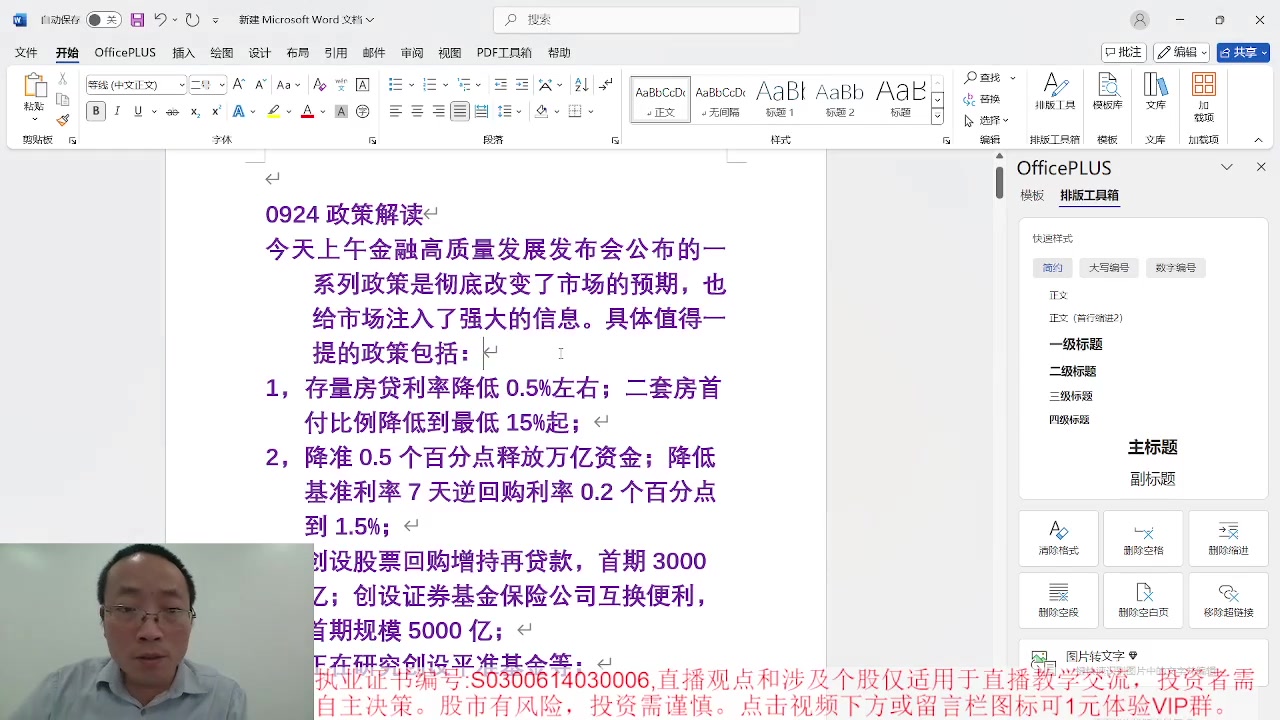Click the 共享 share button
1280x720 pixels.
[1242, 53]
